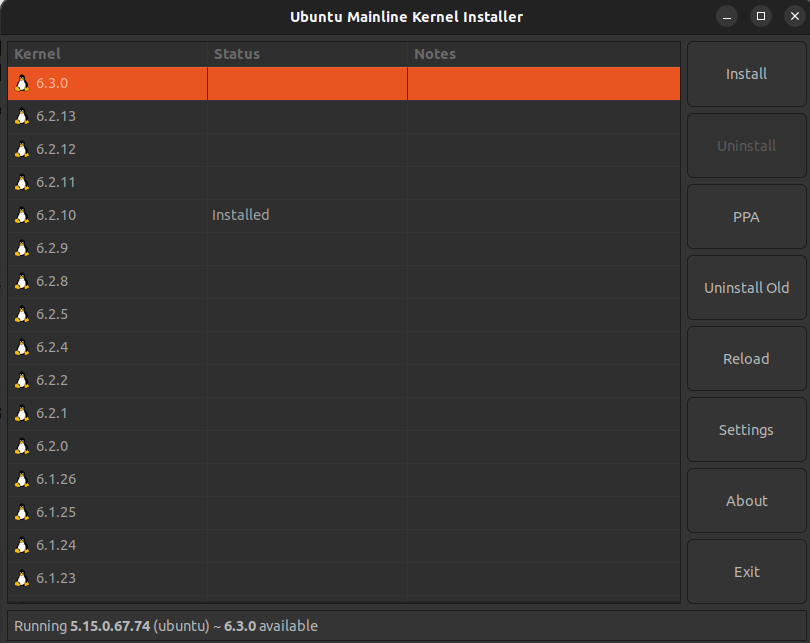Screen dimensions: 810x643
Task: Click the penguin icon beside kernel 6.2.1
Action: coord(22,414)
